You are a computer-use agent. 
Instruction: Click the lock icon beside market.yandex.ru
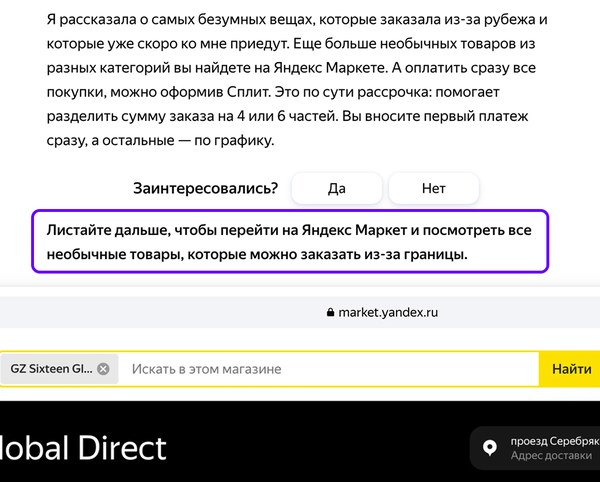(x=330, y=313)
